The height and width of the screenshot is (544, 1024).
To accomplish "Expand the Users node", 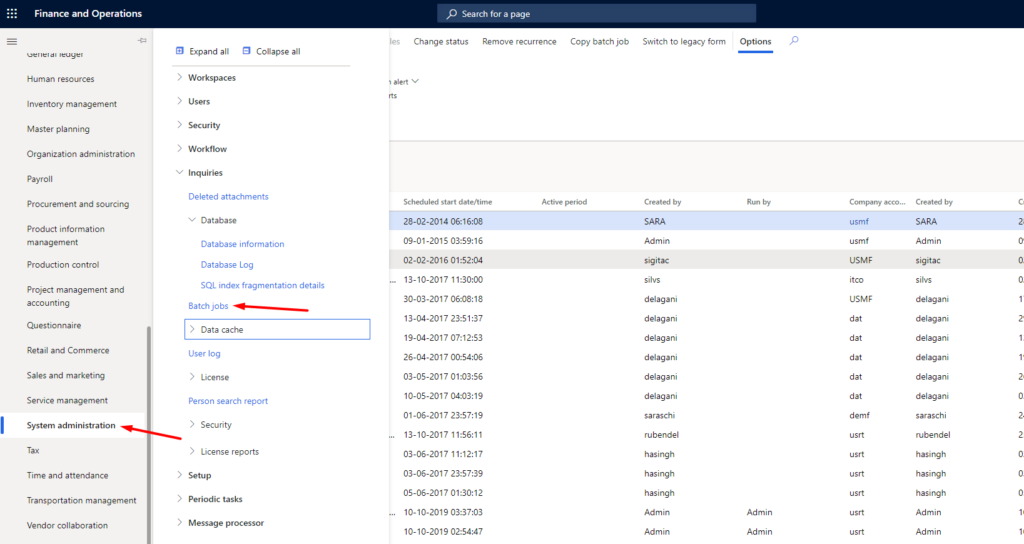I will click(179, 101).
